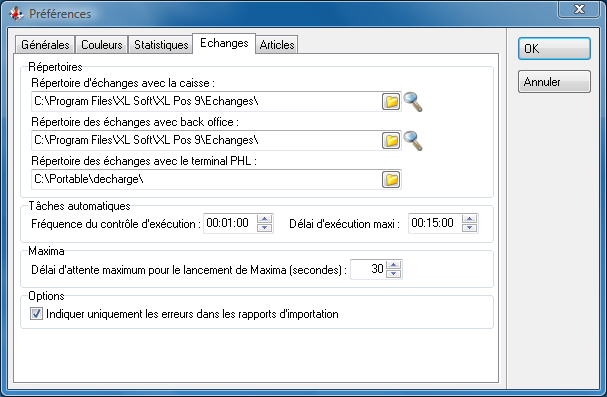Confirm preferences with OK button

[x=554, y=49]
